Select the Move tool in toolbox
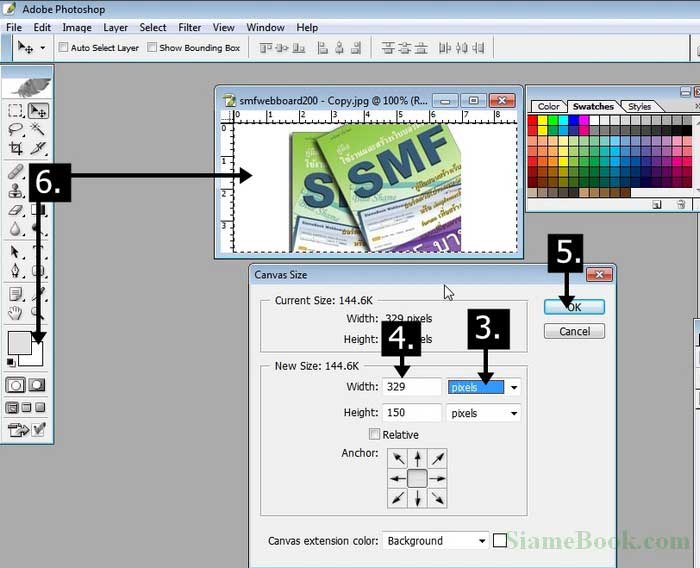The image size is (700, 568). [x=38, y=111]
